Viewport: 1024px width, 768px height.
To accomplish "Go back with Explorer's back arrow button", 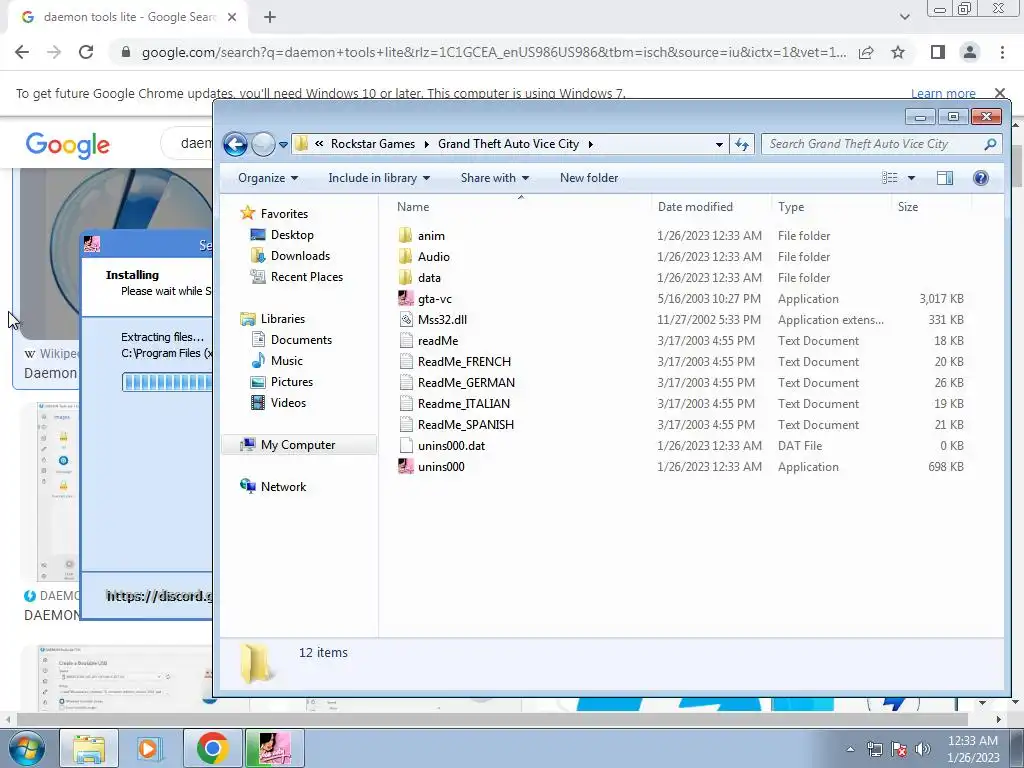I will tap(235, 144).
